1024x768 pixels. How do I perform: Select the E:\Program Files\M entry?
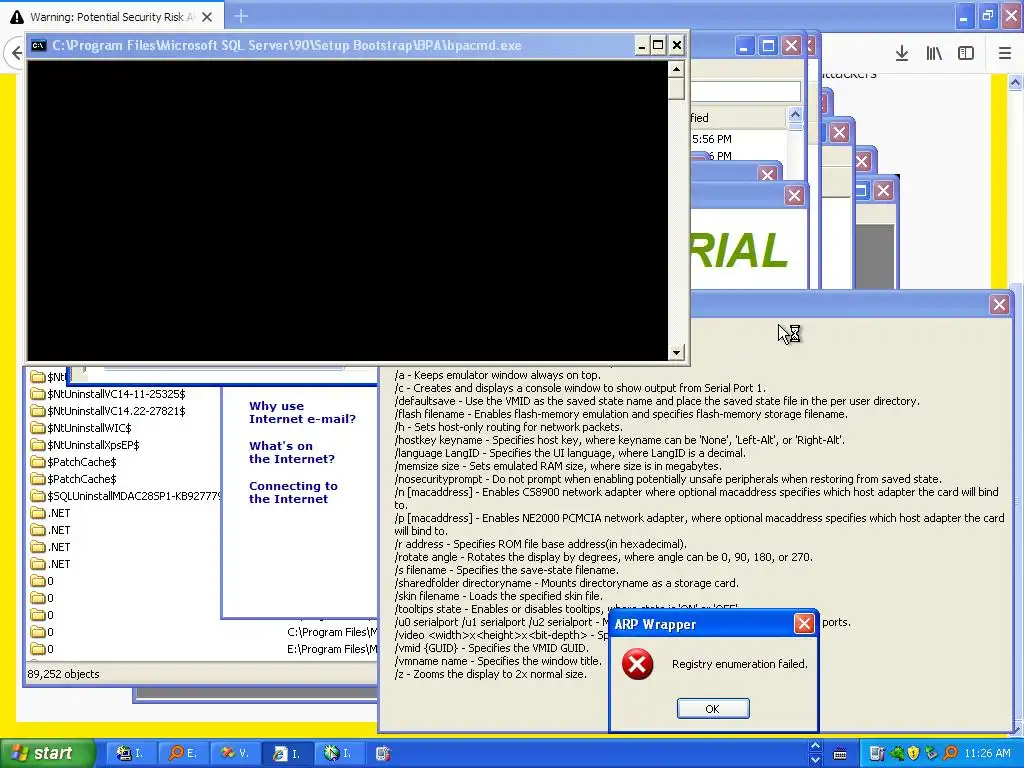click(x=332, y=649)
